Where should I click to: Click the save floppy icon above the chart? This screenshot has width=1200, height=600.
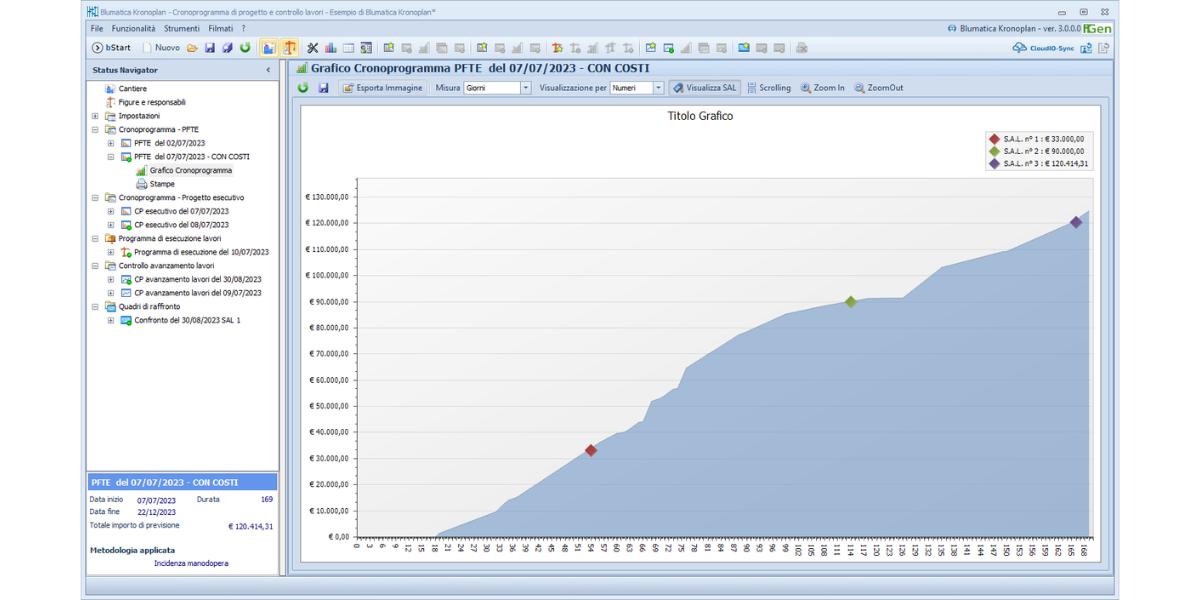(323, 88)
